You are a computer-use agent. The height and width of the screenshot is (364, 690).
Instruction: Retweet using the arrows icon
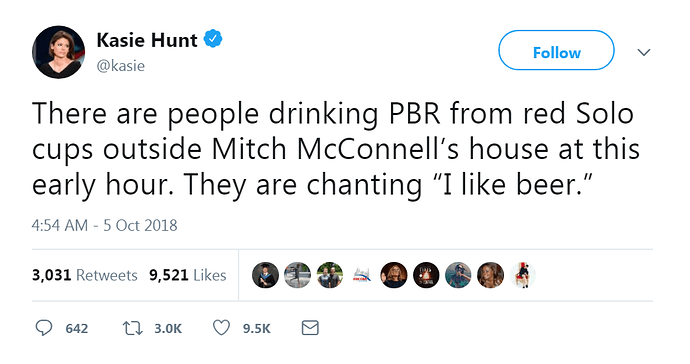(132, 328)
